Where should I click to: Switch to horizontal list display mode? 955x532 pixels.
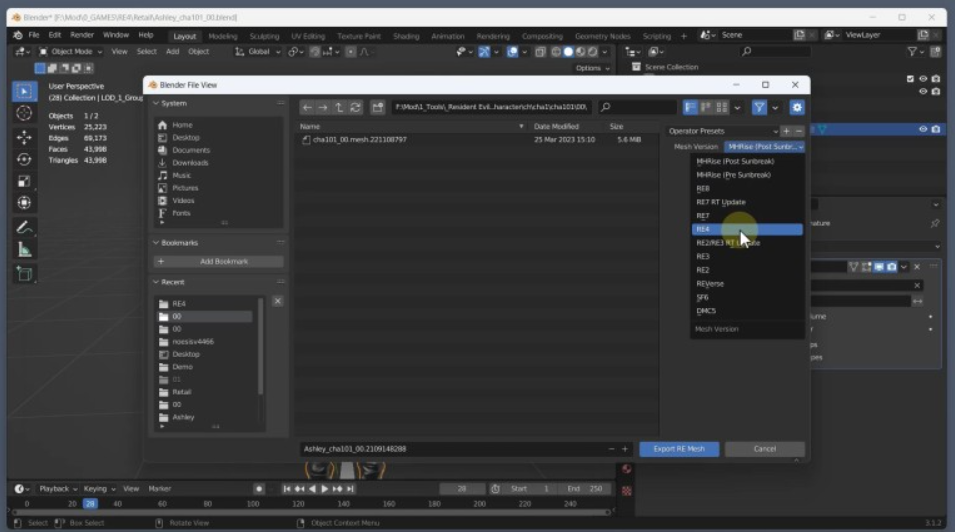coord(706,107)
